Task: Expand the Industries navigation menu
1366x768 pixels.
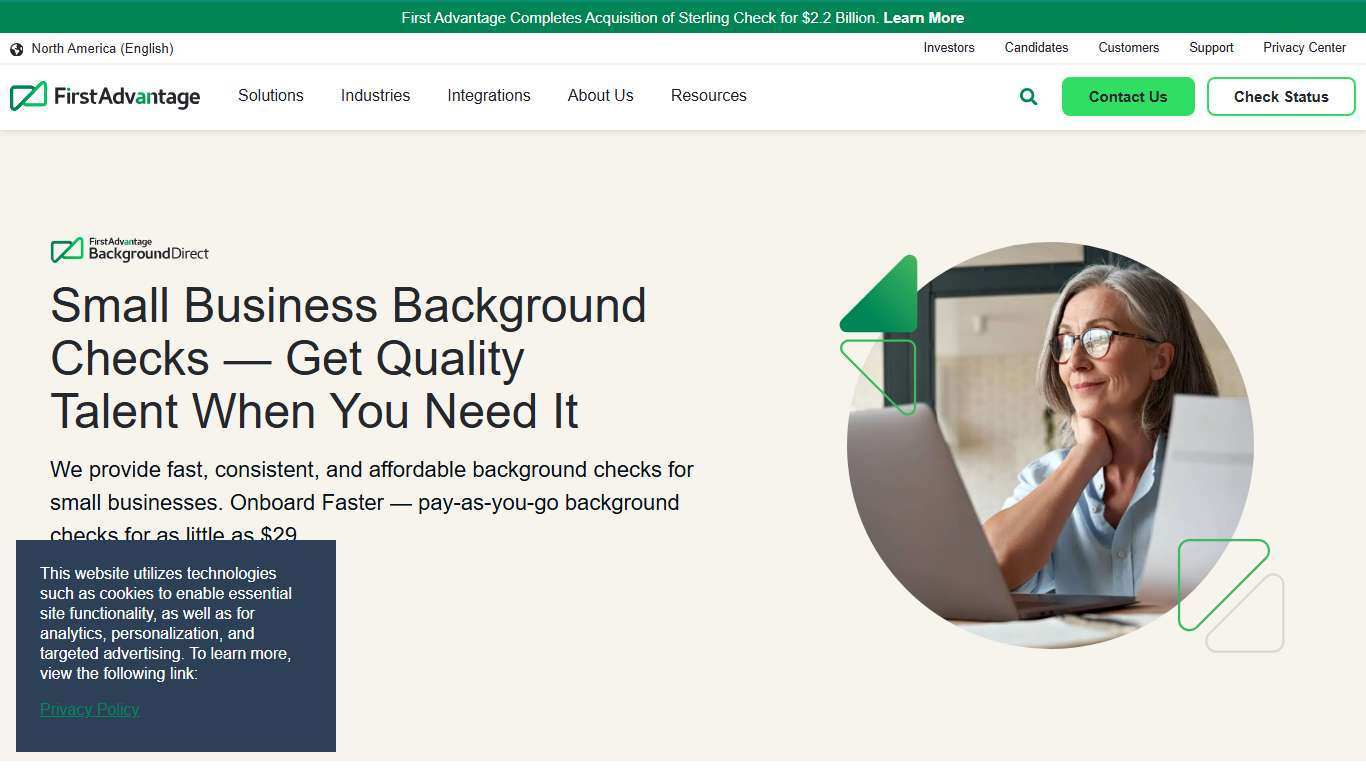Action: point(375,96)
